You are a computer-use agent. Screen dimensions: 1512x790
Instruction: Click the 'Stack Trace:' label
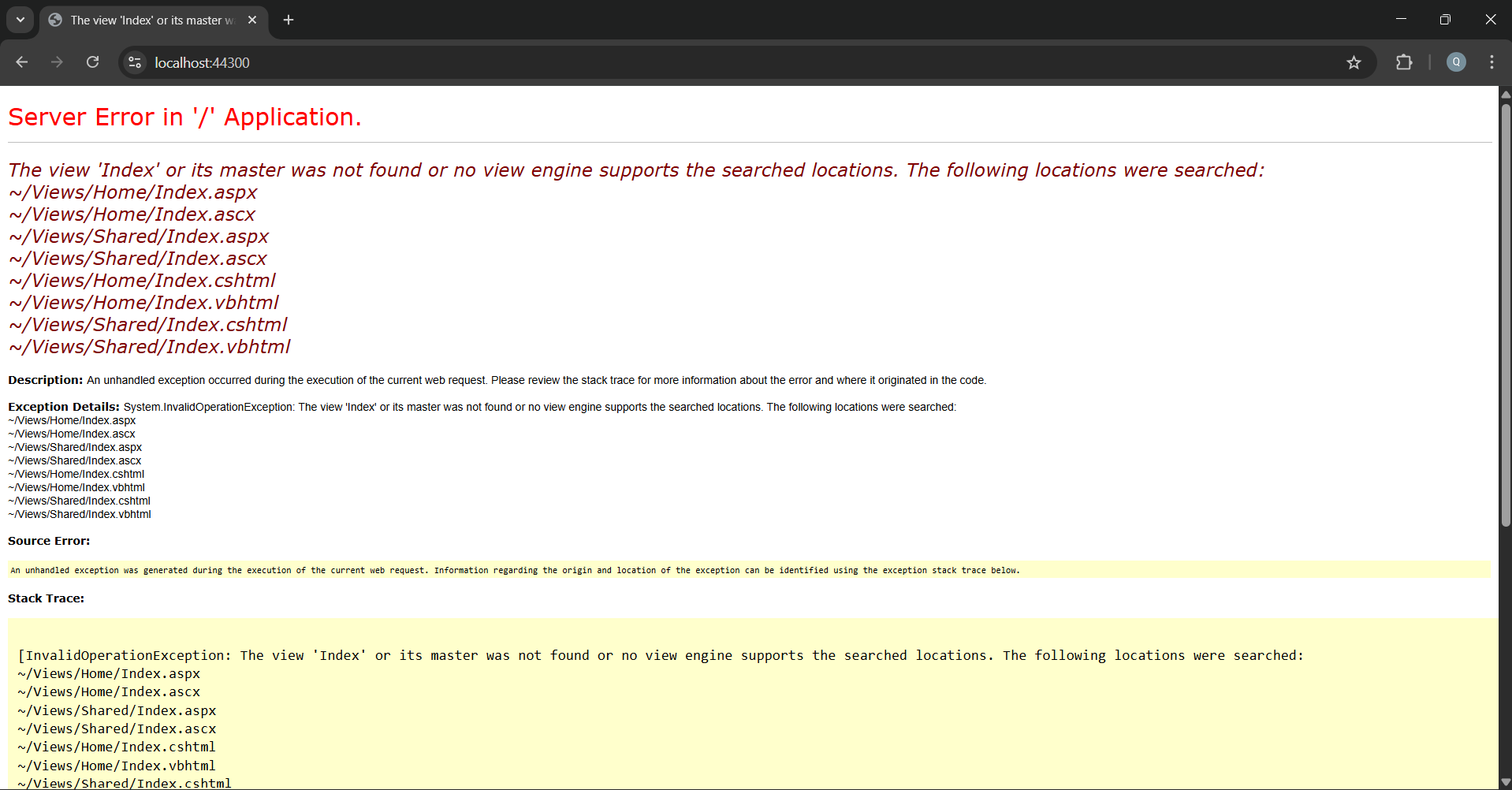click(46, 598)
